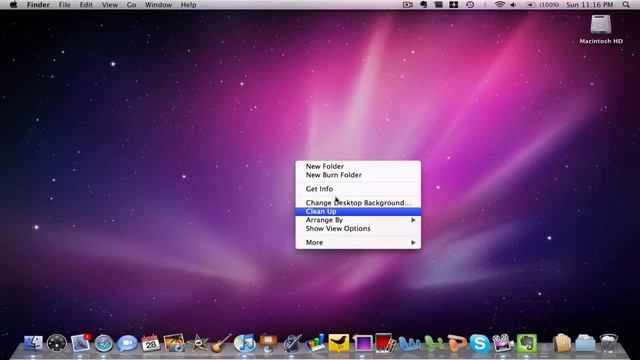Open the yellow bird Twitter app
The image size is (640, 360).
(339, 343)
